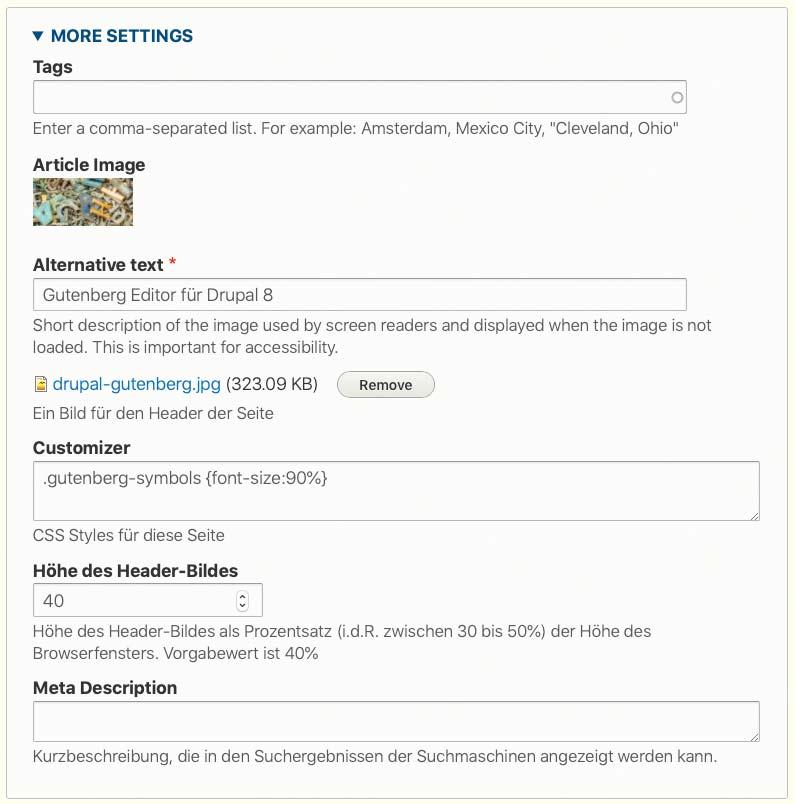Click the MORE SETTINGS heading text
This screenshot has width=795, height=804.
coord(122,36)
